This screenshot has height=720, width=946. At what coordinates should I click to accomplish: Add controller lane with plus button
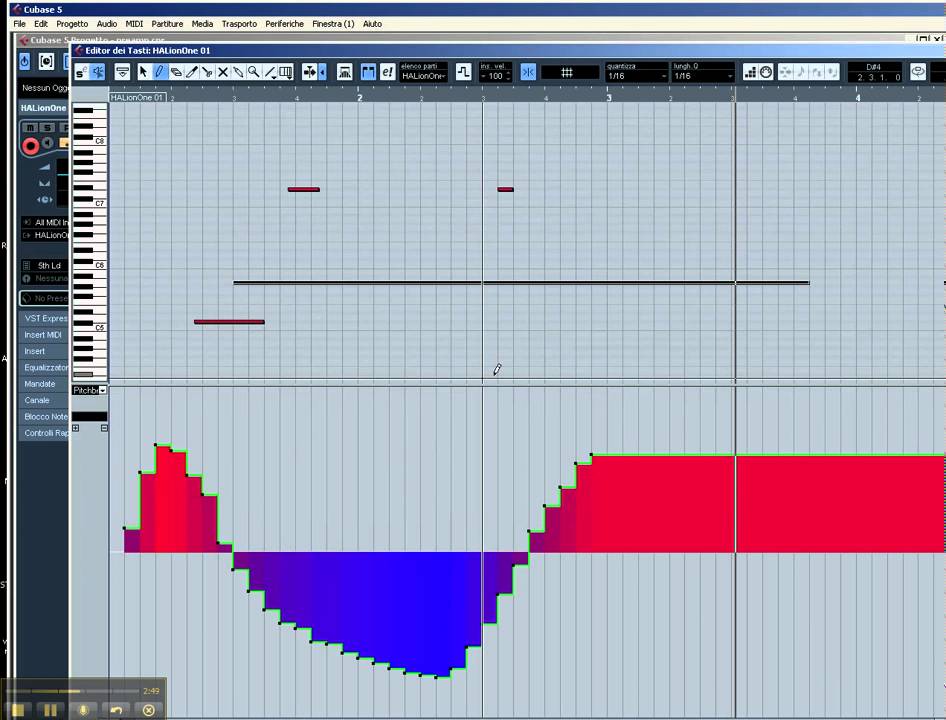click(75, 428)
